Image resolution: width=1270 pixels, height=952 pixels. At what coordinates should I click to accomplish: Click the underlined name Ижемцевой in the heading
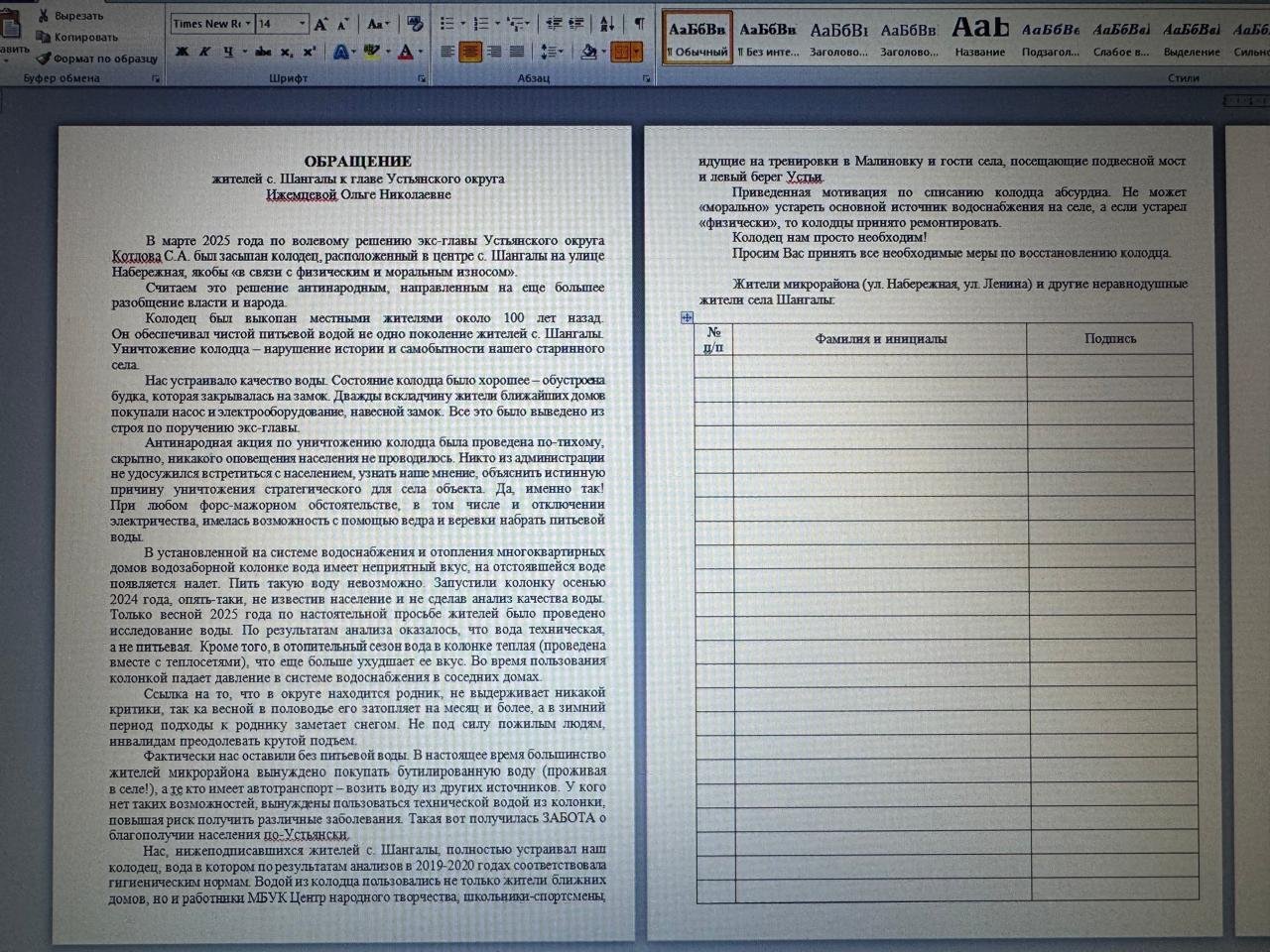[302, 194]
